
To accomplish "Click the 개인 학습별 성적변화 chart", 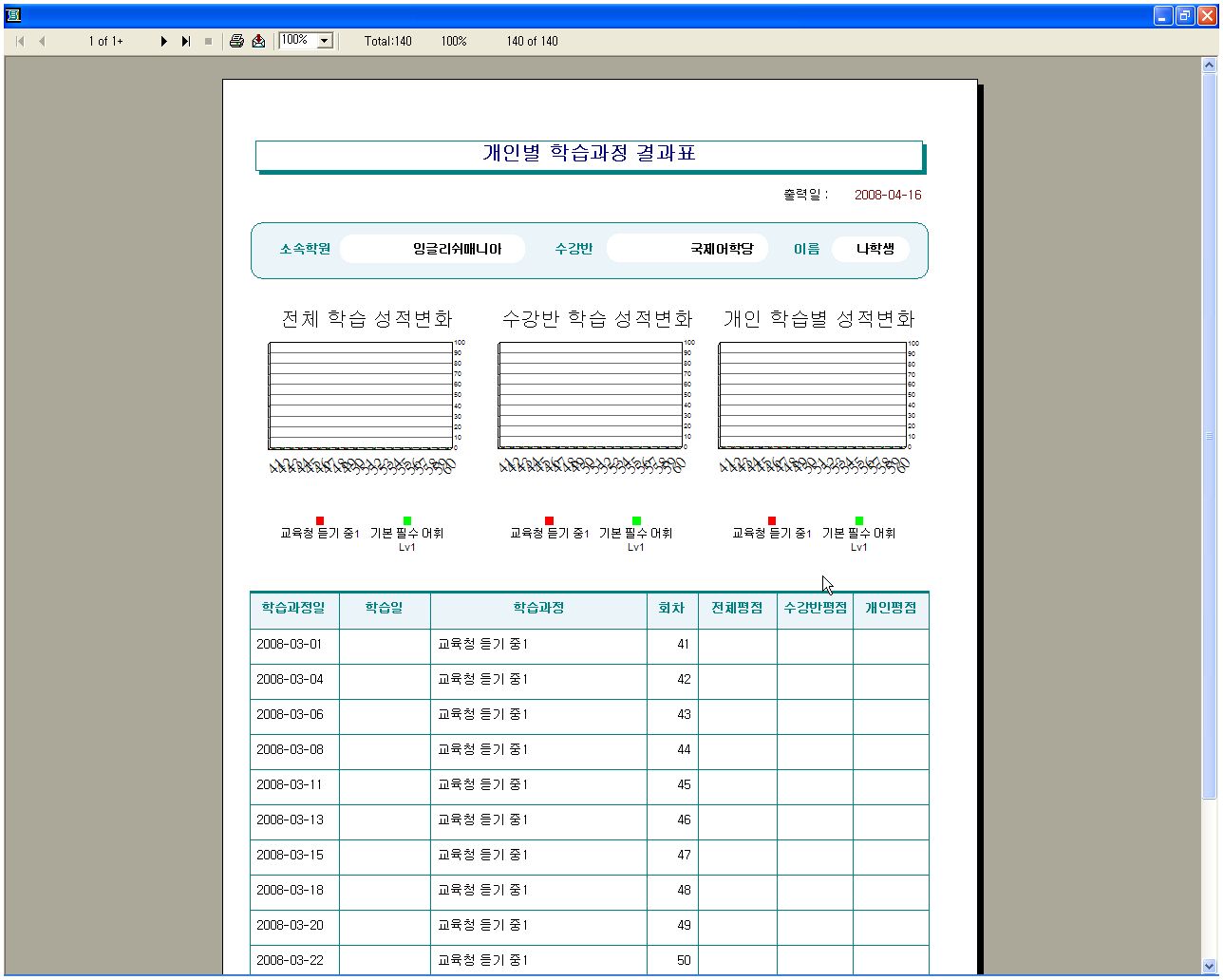I will (813, 395).
